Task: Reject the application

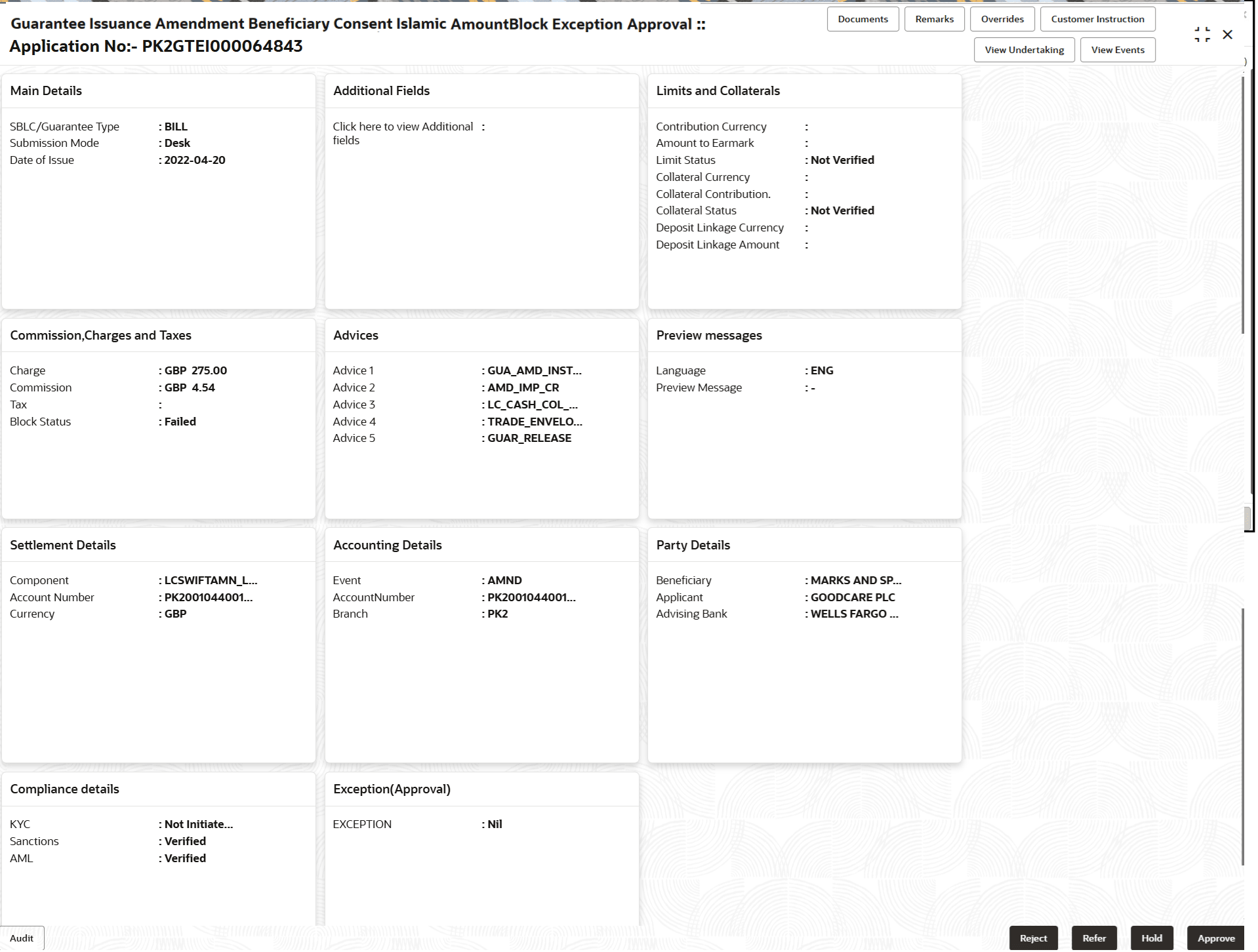Action: (1033, 938)
